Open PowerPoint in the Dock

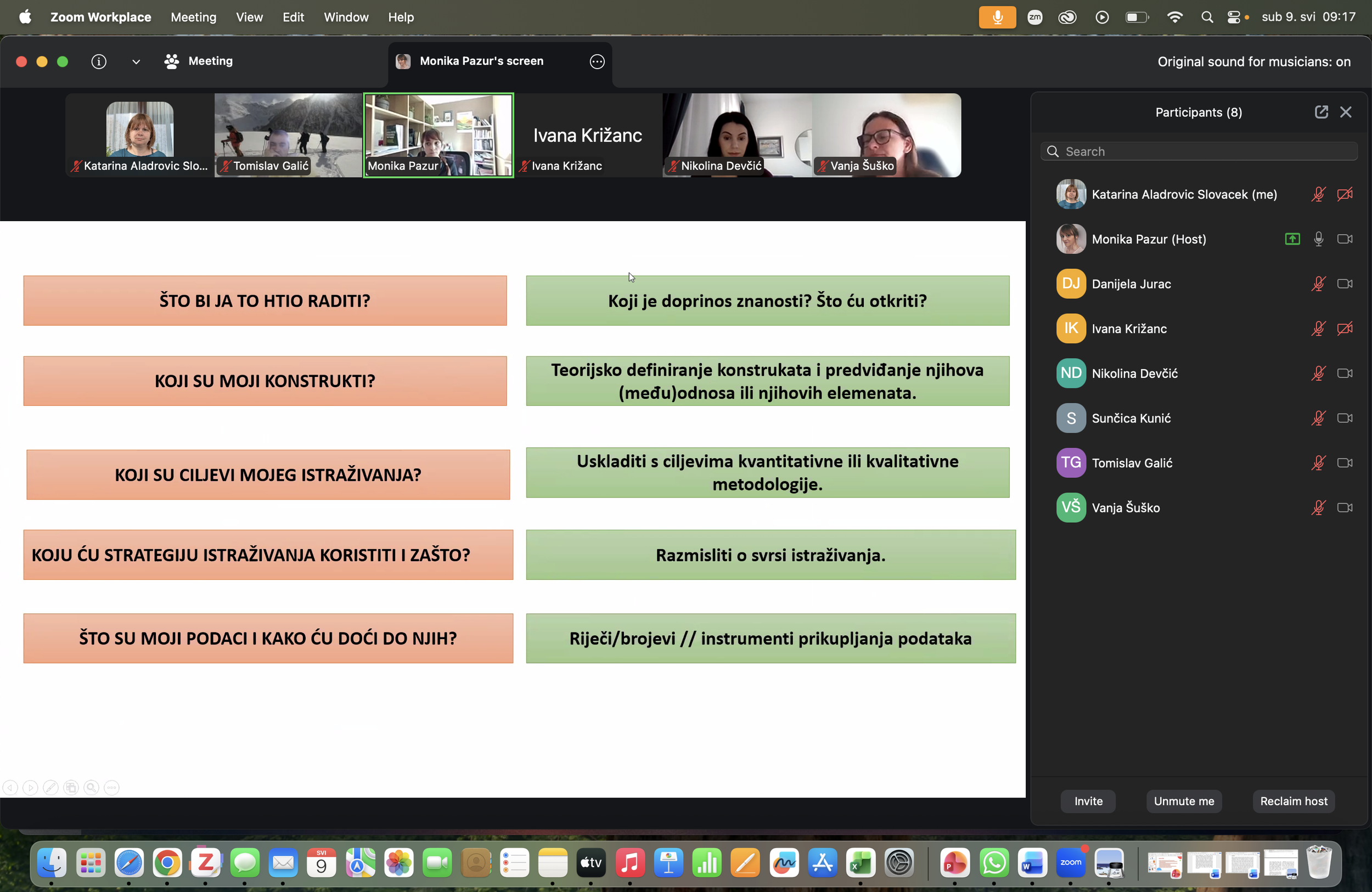954,862
